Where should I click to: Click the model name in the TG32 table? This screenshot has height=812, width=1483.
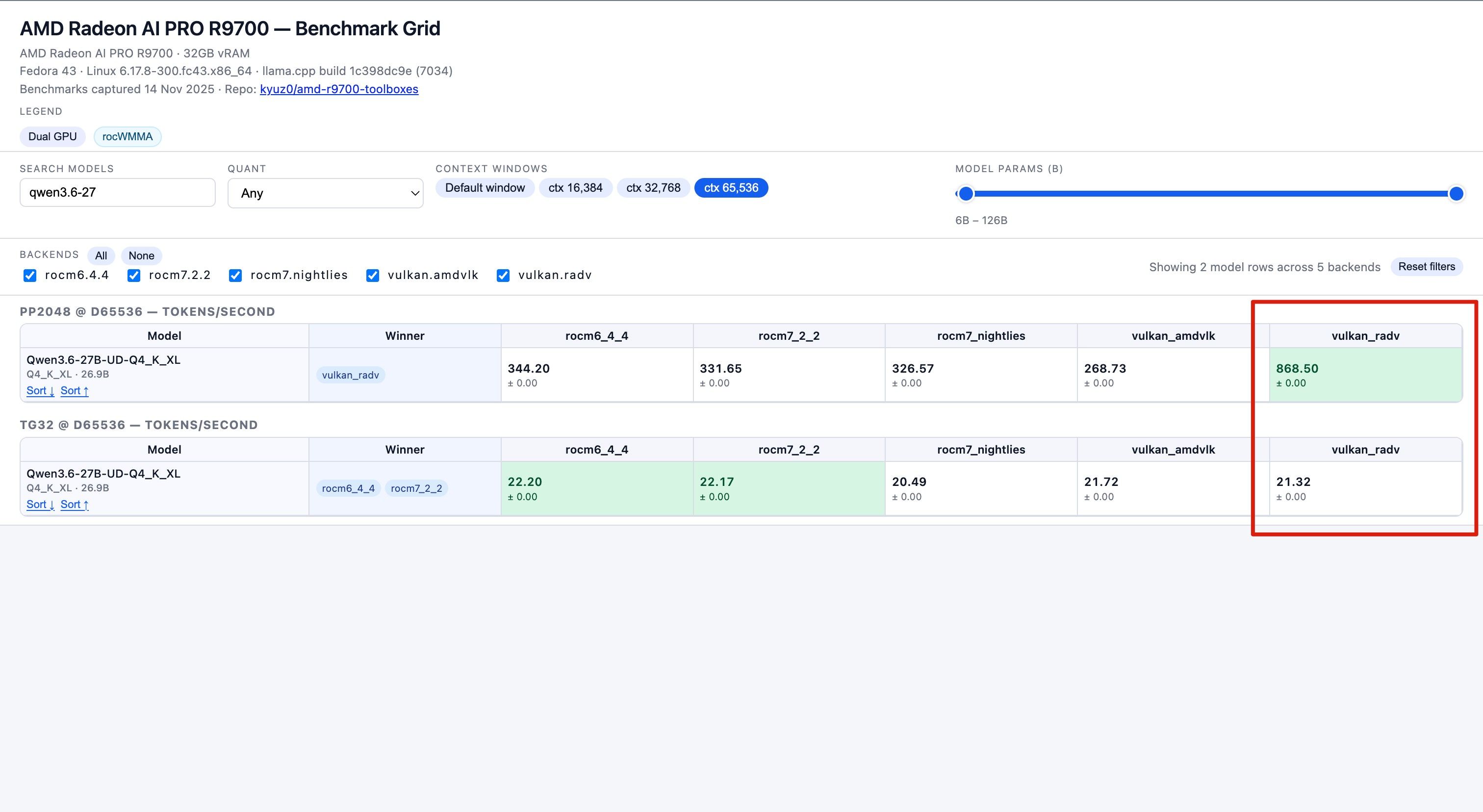(x=103, y=474)
